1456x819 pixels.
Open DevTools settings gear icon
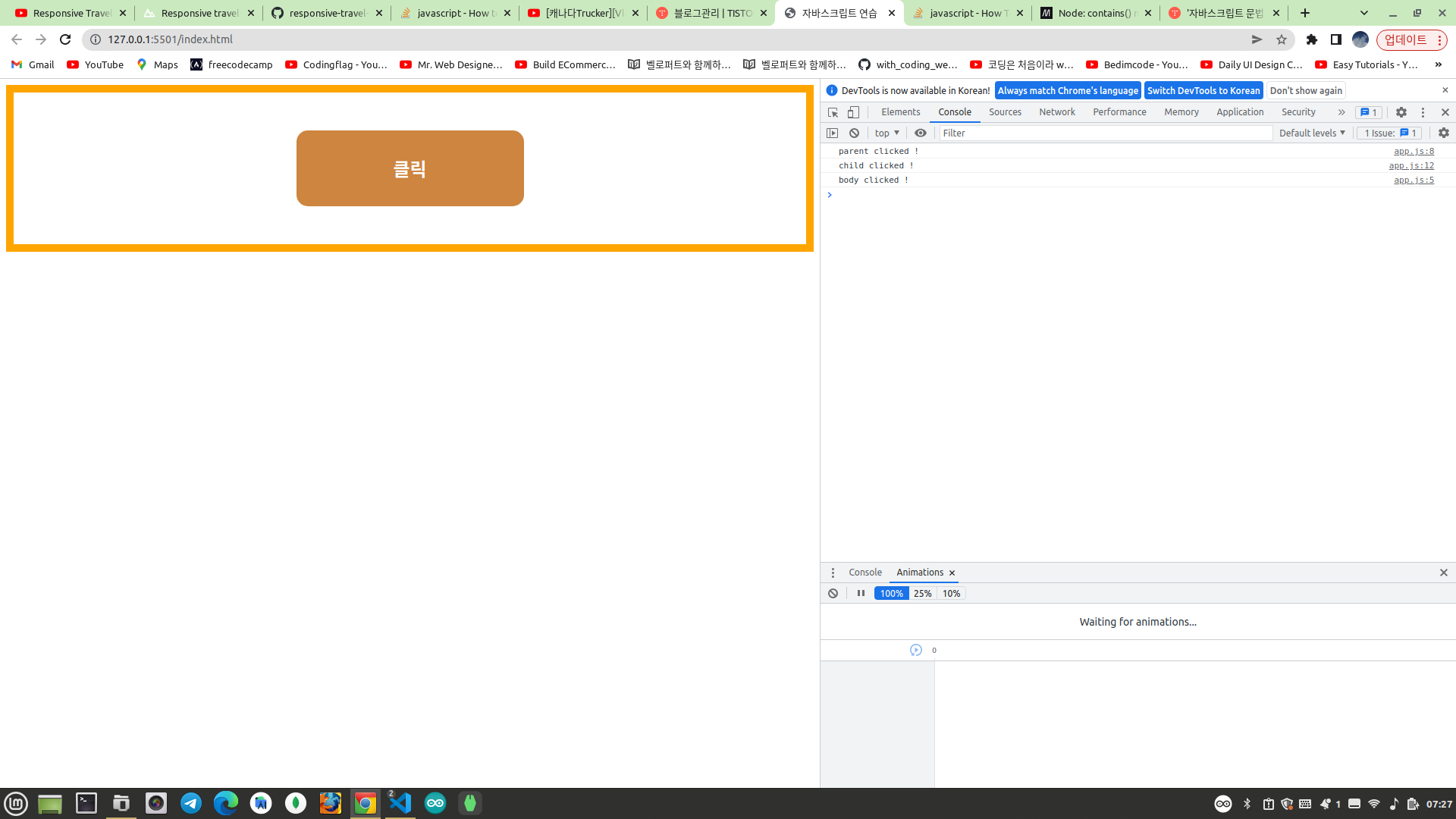click(x=1401, y=112)
